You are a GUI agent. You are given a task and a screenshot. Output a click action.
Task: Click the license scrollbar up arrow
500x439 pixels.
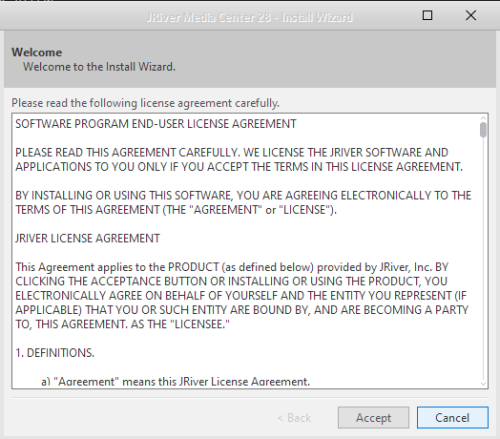[483, 118]
